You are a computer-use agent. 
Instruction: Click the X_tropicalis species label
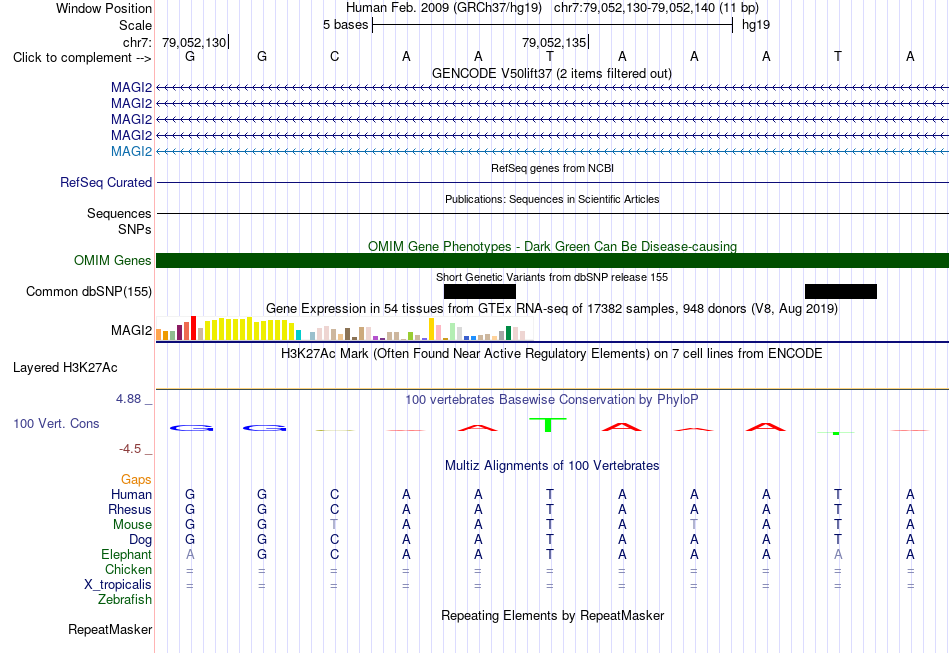[x=118, y=585]
